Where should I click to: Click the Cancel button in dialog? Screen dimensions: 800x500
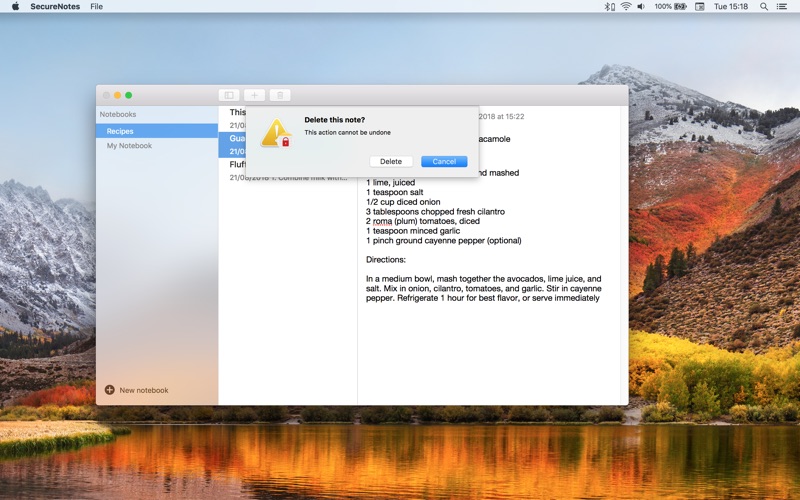444,161
